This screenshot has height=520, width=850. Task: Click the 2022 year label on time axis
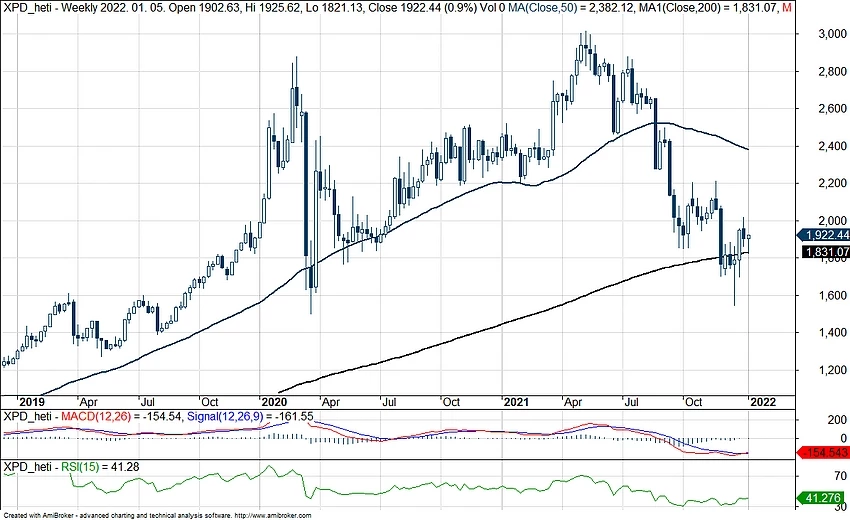(763, 402)
